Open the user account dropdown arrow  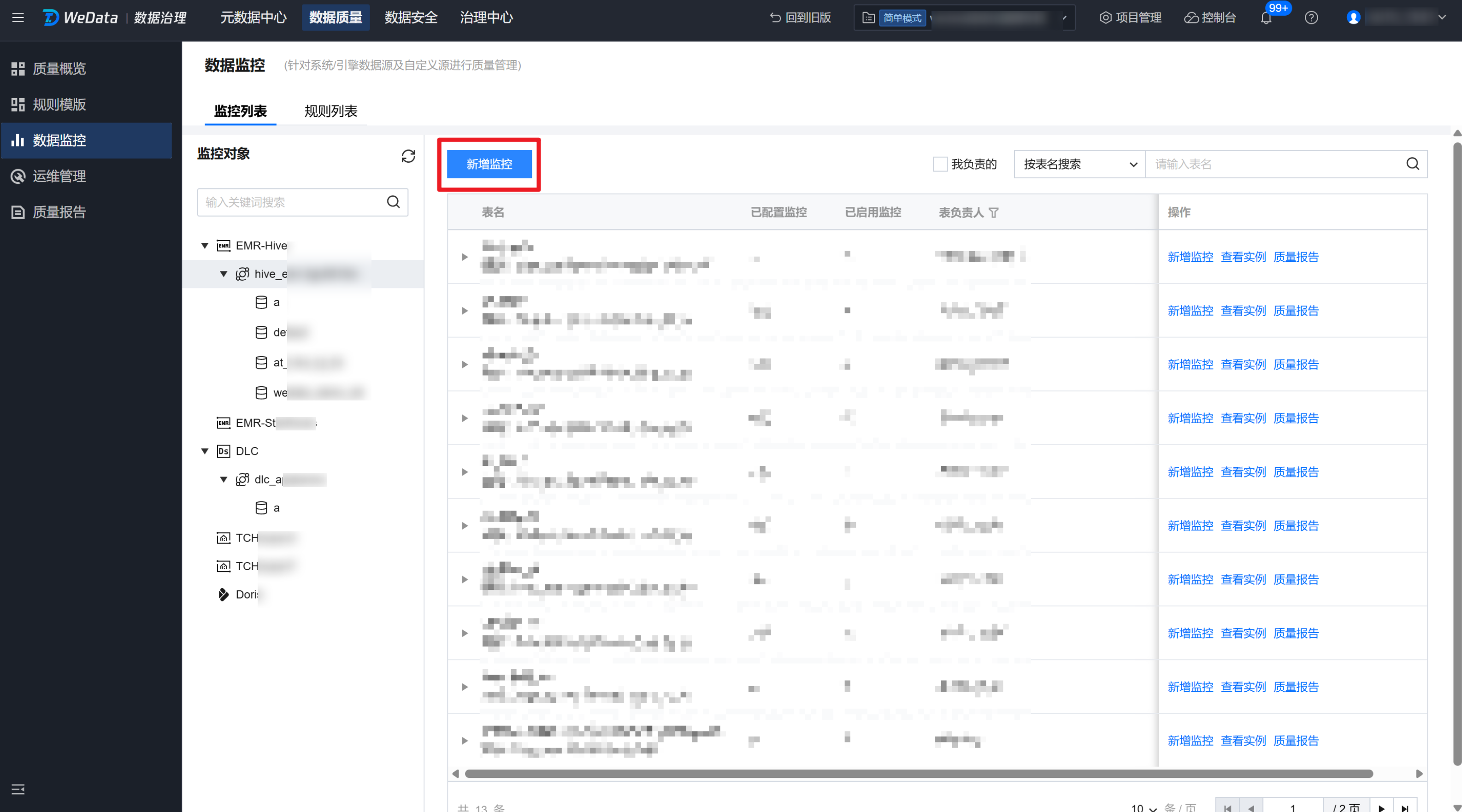click(1442, 18)
